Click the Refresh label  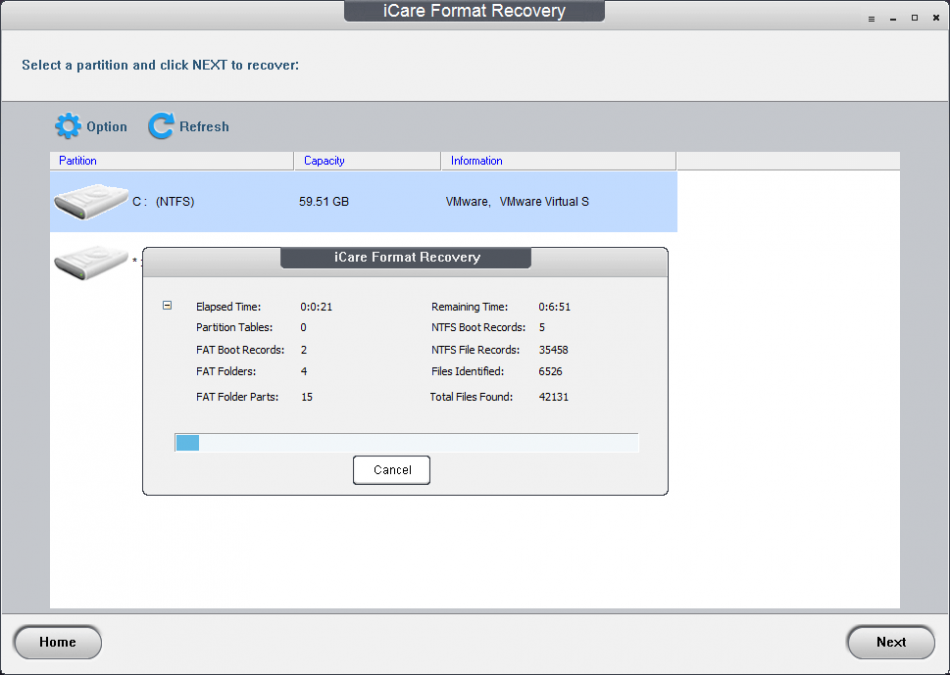click(204, 127)
